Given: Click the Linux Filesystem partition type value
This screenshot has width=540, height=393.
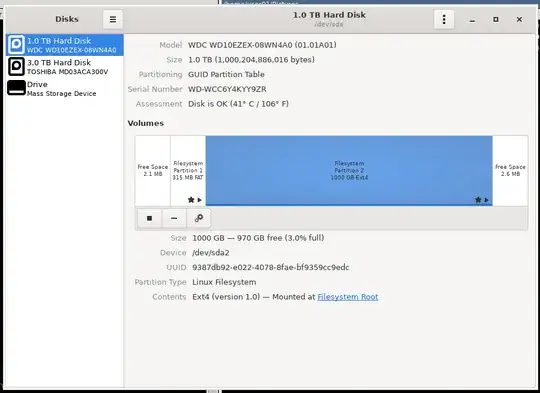Looking at the screenshot, I should pyautogui.click(x=224, y=282).
